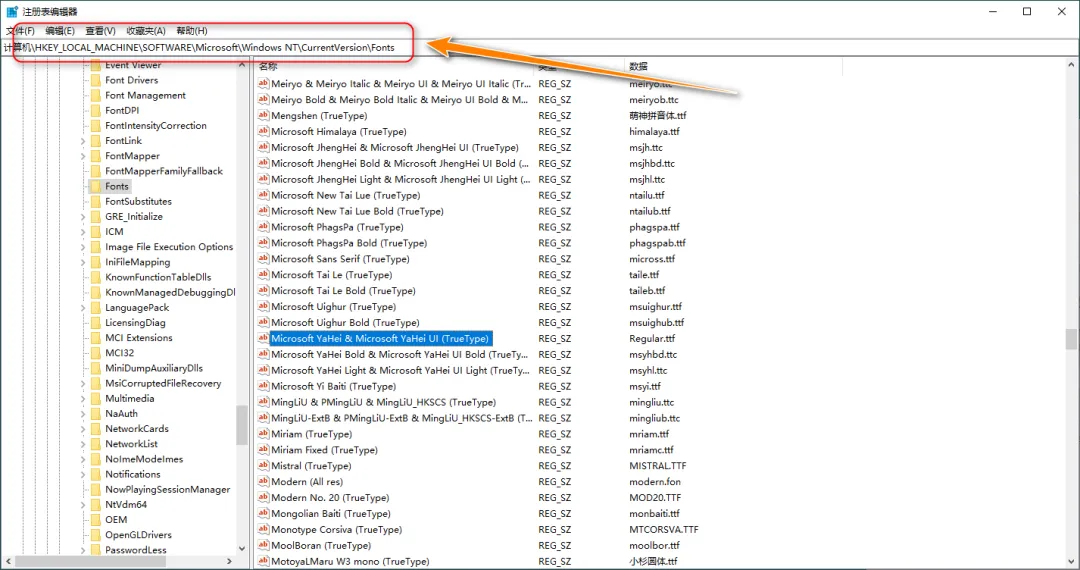Click the string icon for Miriam Fixed

coord(263,450)
